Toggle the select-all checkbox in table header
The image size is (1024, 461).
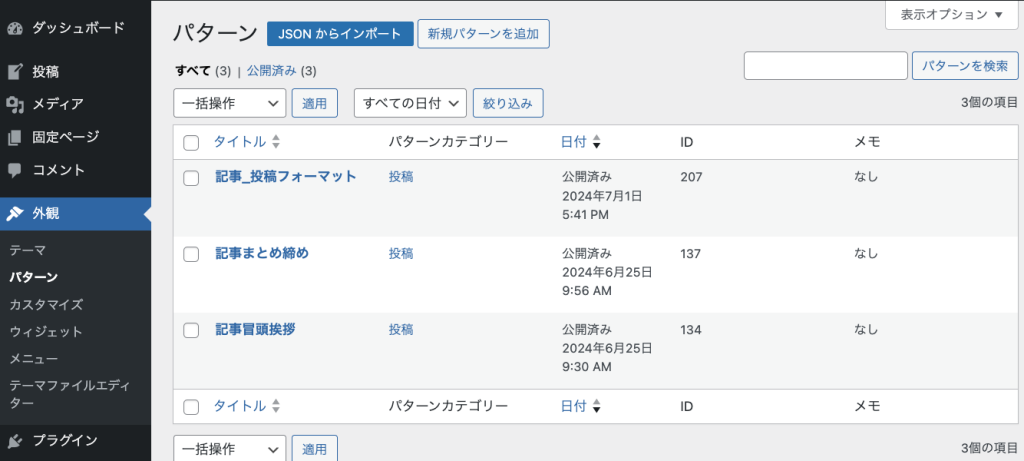[x=192, y=142]
